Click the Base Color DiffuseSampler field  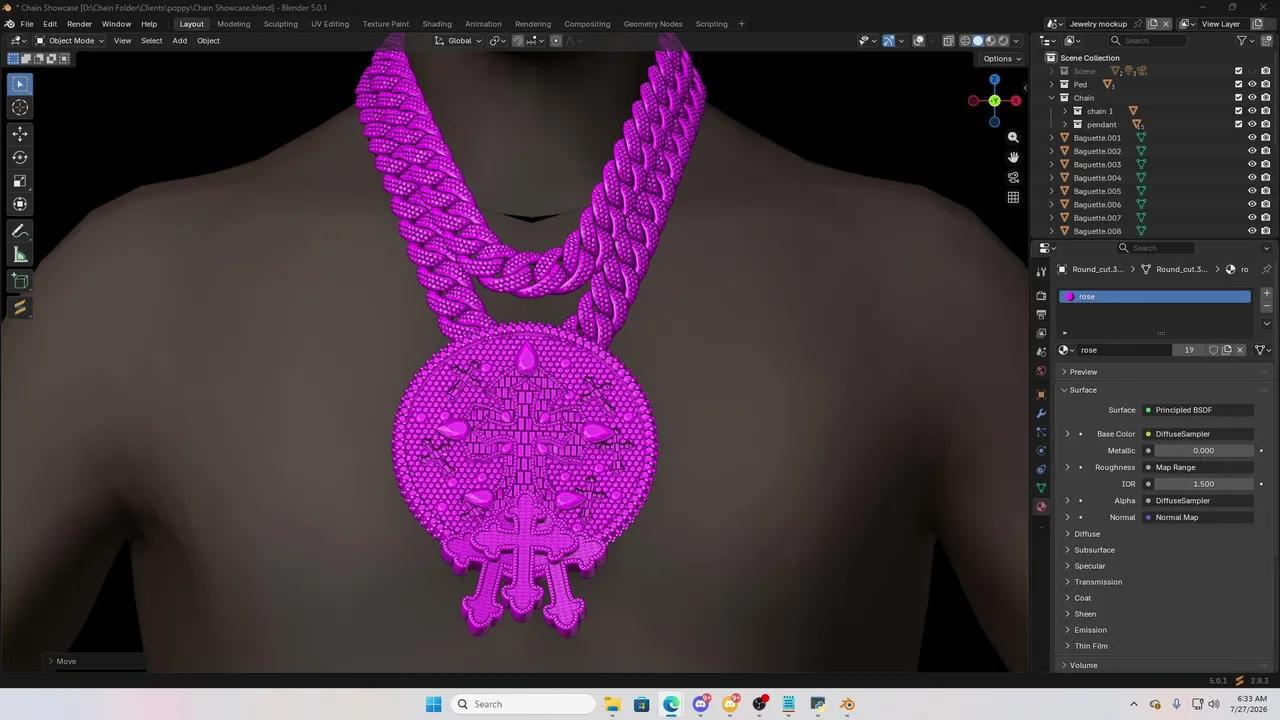[x=1198, y=434]
